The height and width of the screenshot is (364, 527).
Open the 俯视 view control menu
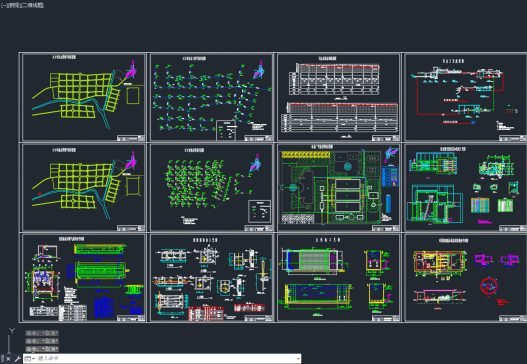click(x=13, y=5)
